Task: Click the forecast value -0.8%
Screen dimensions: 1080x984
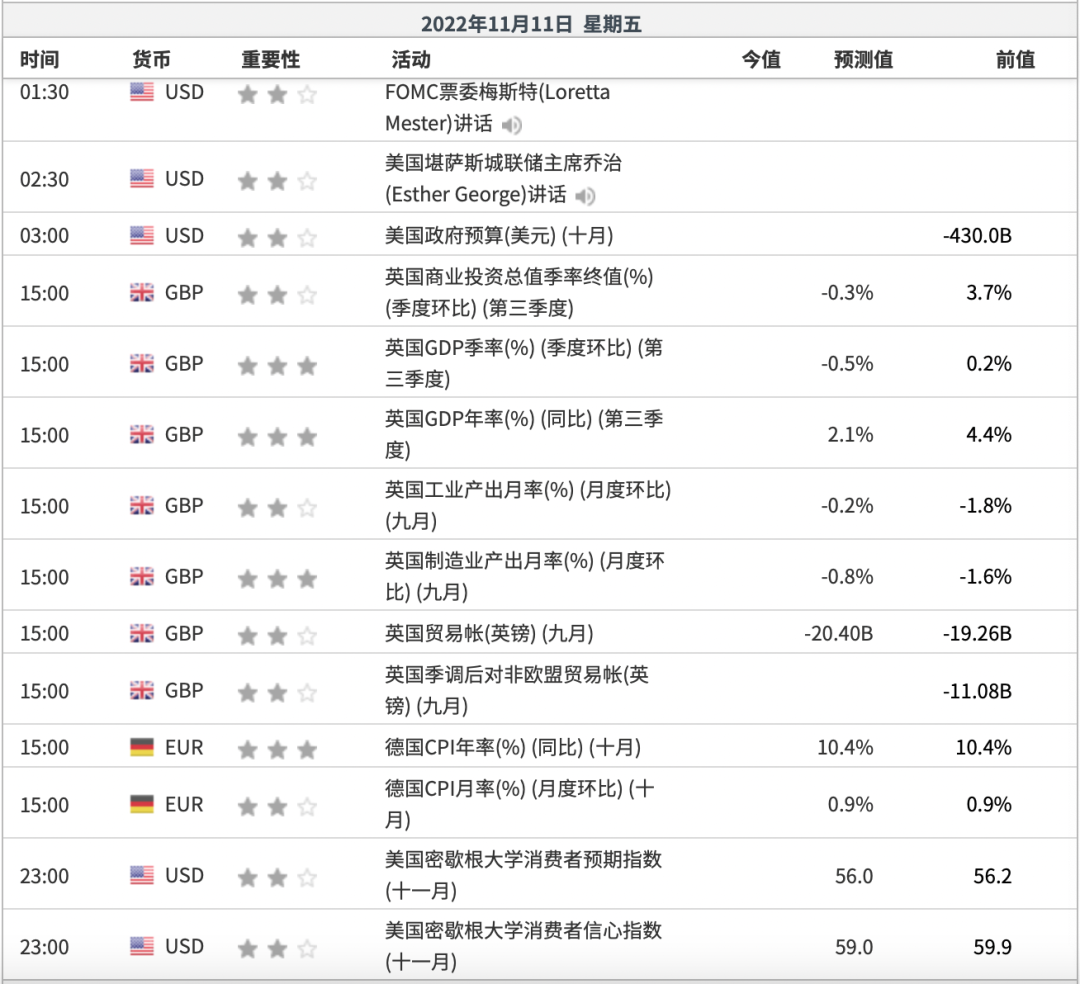Action: click(847, 576)
